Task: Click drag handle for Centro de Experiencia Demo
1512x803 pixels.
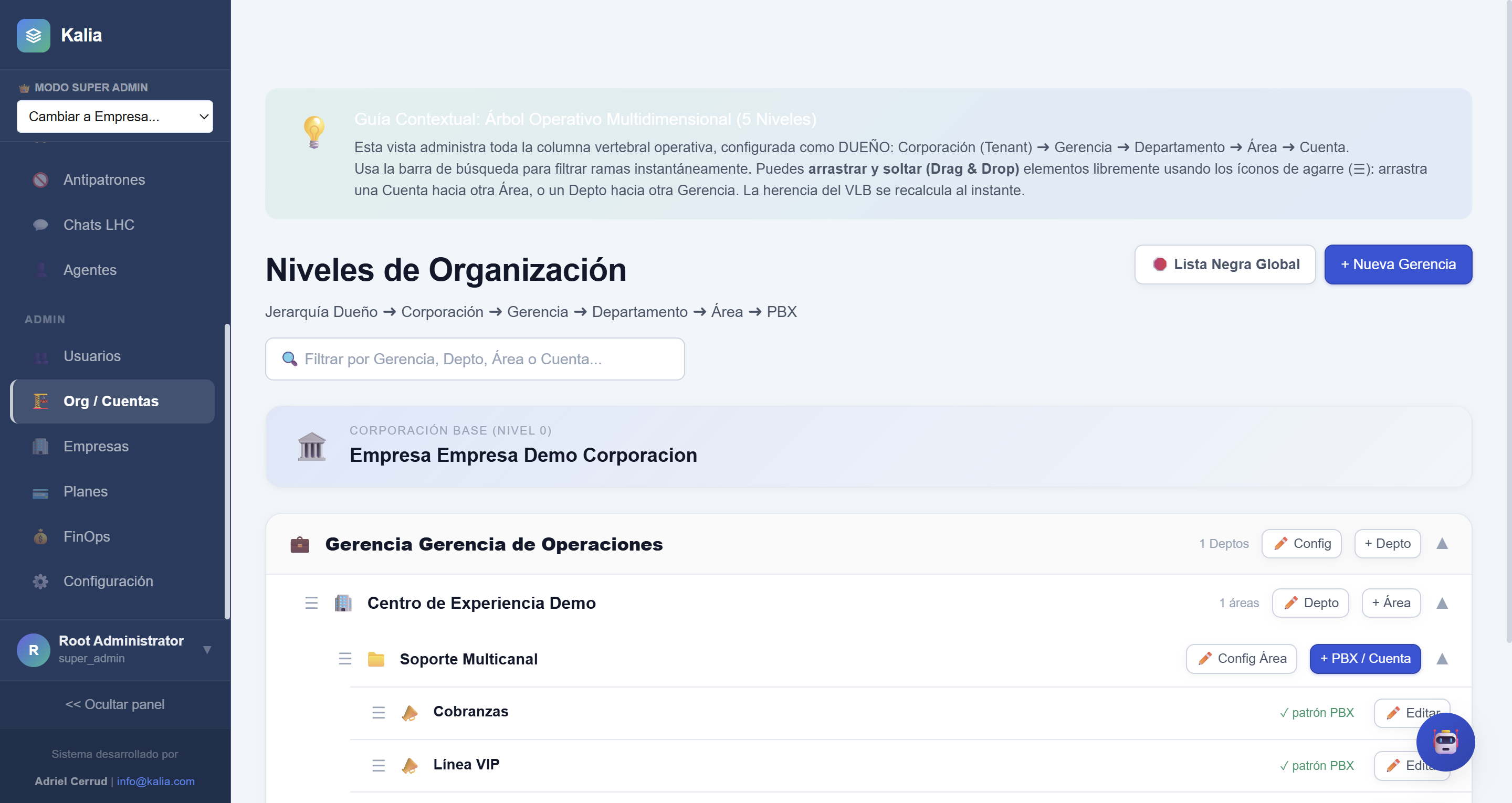Action: point(311,603)
